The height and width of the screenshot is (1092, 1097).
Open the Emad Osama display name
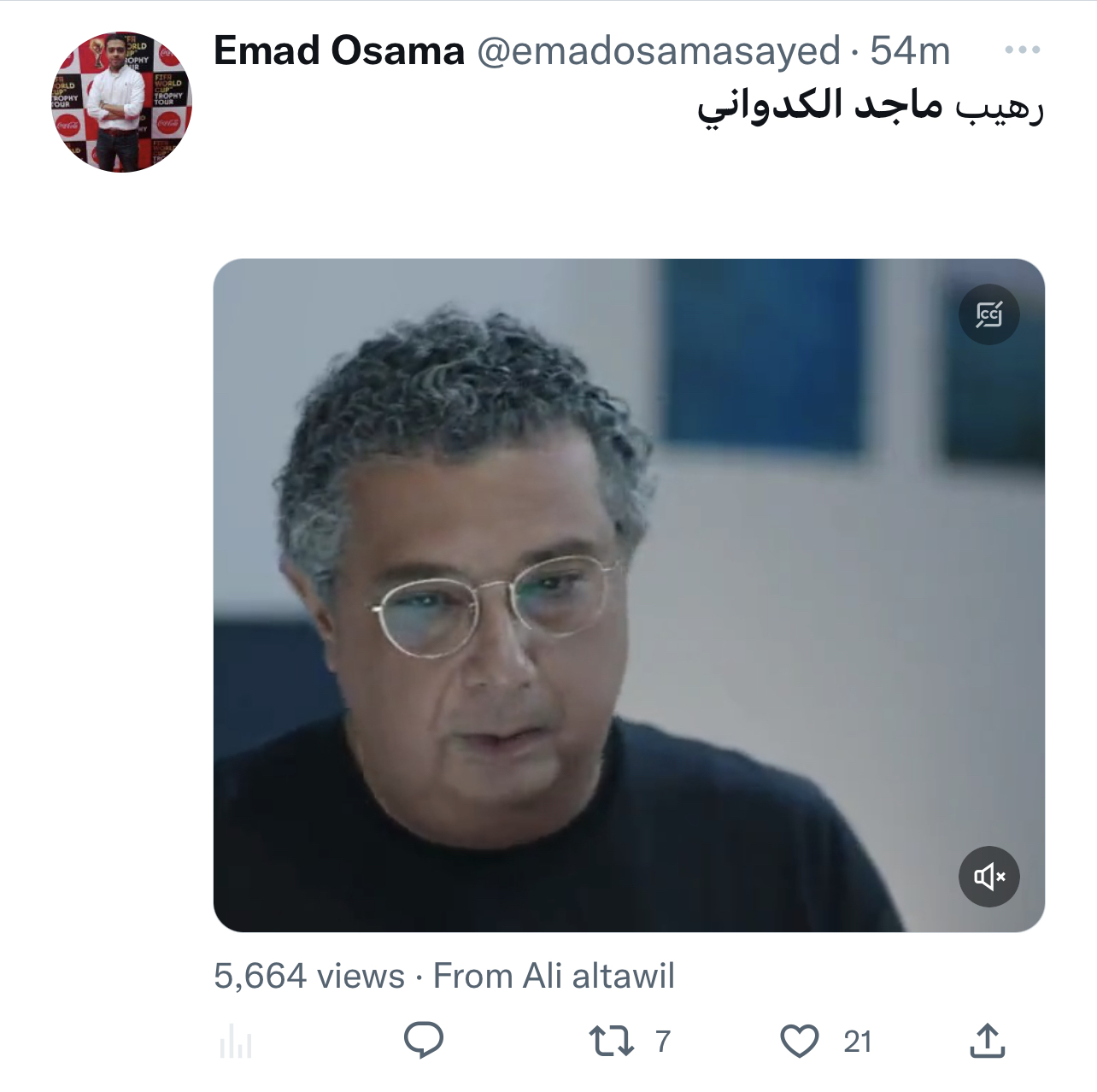tap(338, 50)
